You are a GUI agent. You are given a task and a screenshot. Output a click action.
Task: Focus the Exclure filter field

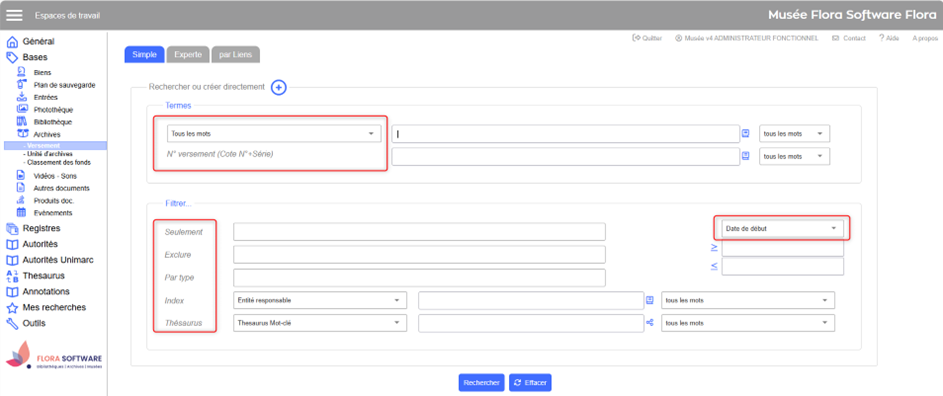tap(419, 255)
